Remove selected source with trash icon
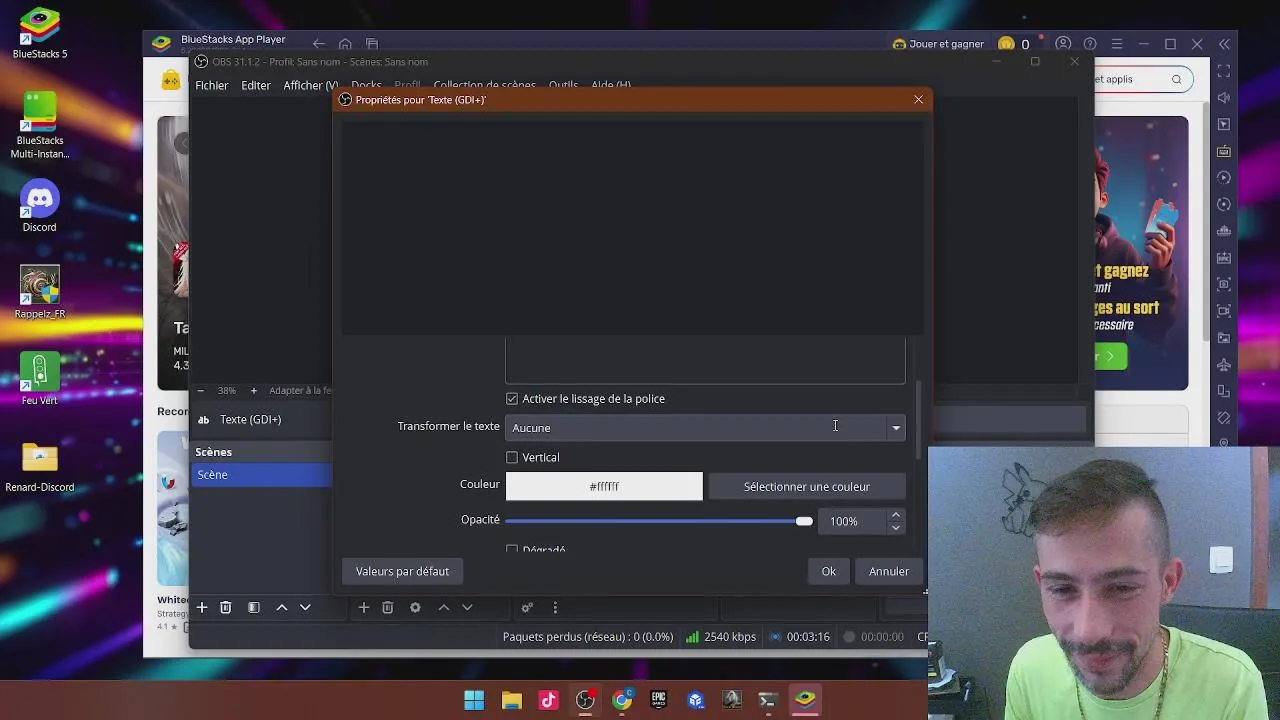1280x720 pixels. pos(388,607)
